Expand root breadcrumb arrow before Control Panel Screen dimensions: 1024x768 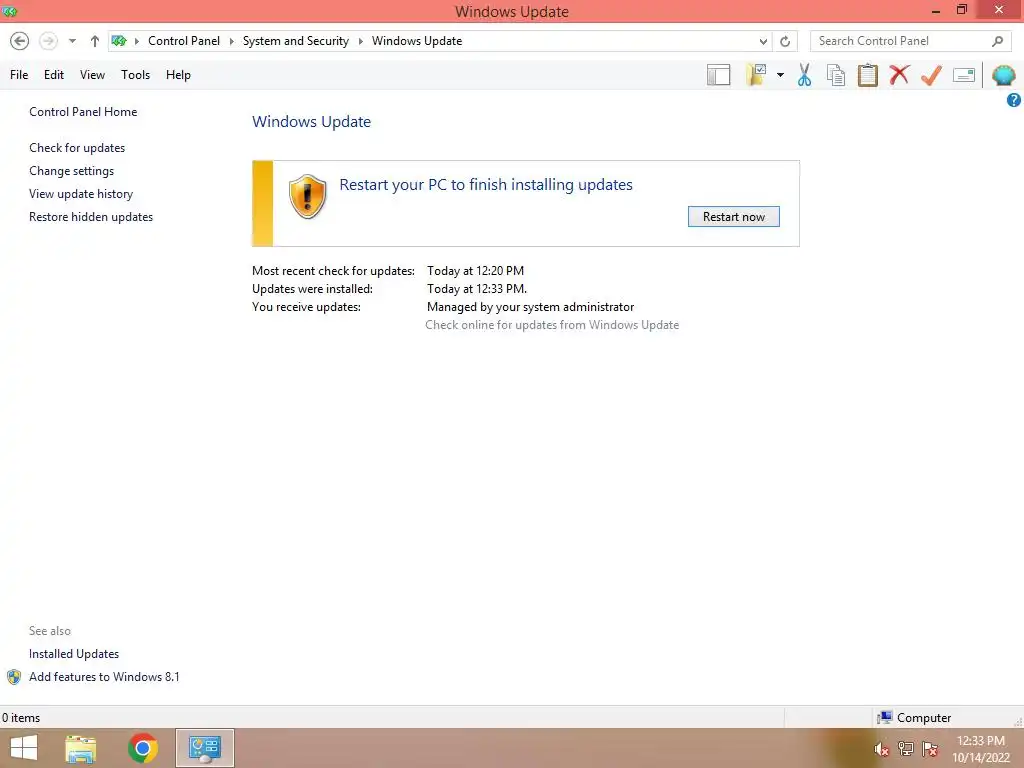tap(136, 41)
